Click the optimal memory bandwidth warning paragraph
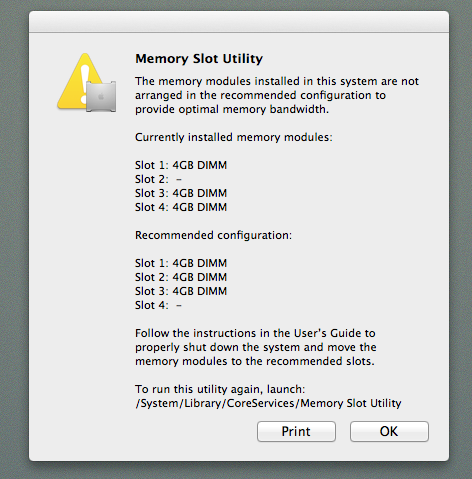Image resolution: width=472 pixels, height=479 pixels. tap(277, 95)
